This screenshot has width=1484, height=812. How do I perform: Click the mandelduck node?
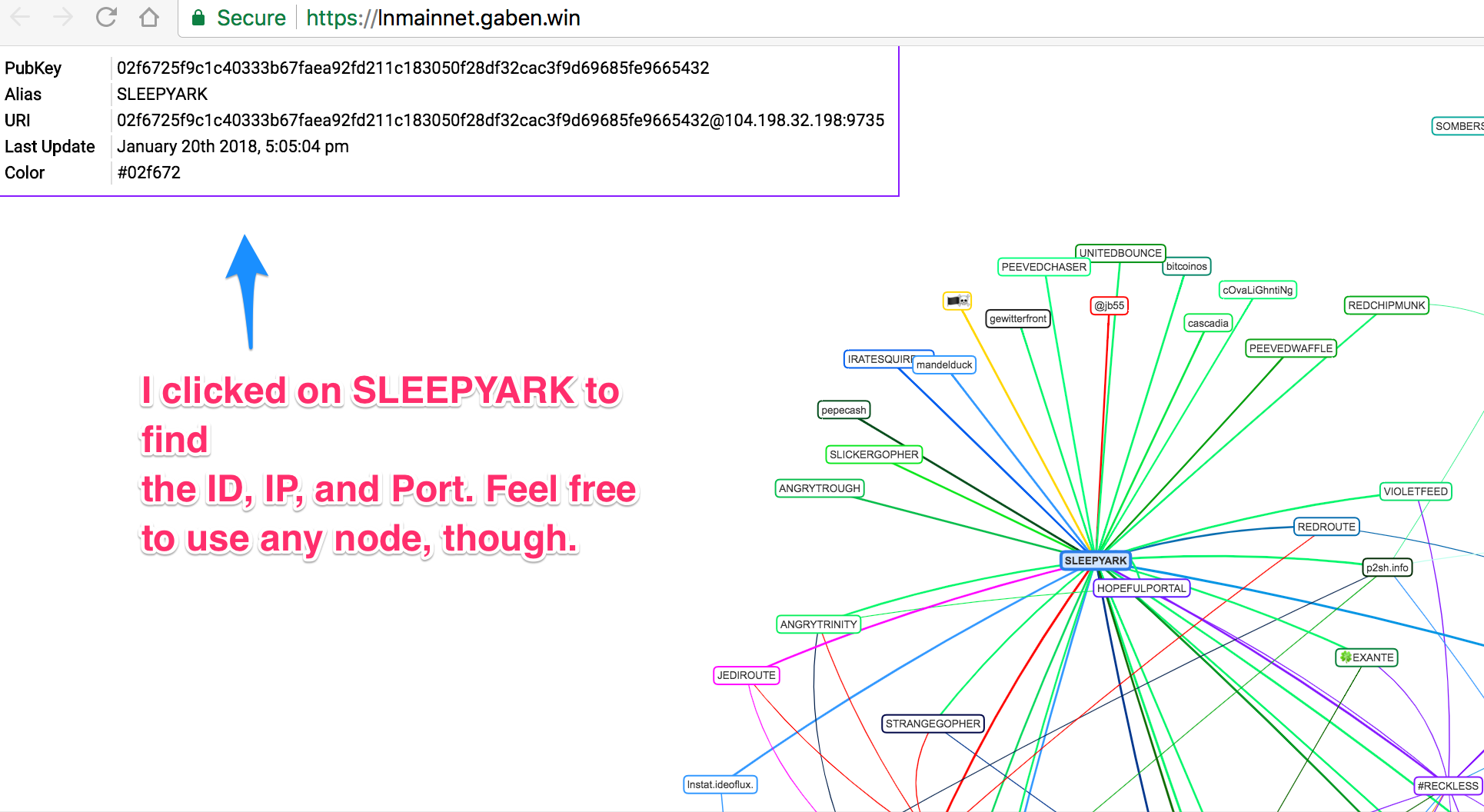pos(944,364)
